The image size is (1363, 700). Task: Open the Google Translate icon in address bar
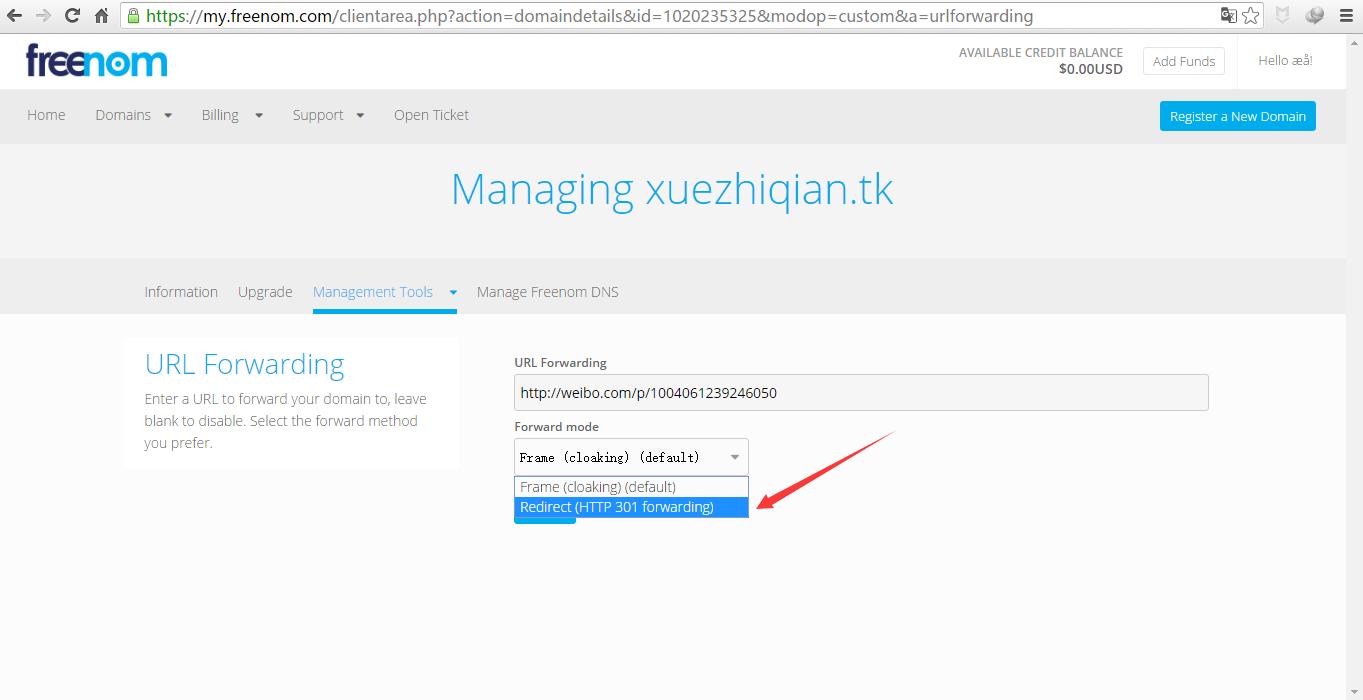click(1228, 16)
